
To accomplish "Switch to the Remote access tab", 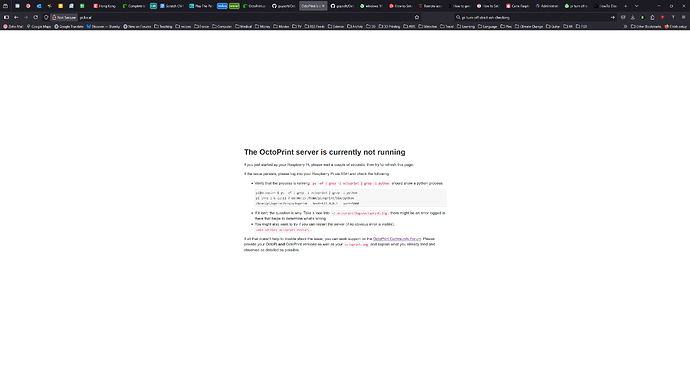I will [x=431, y=6].
